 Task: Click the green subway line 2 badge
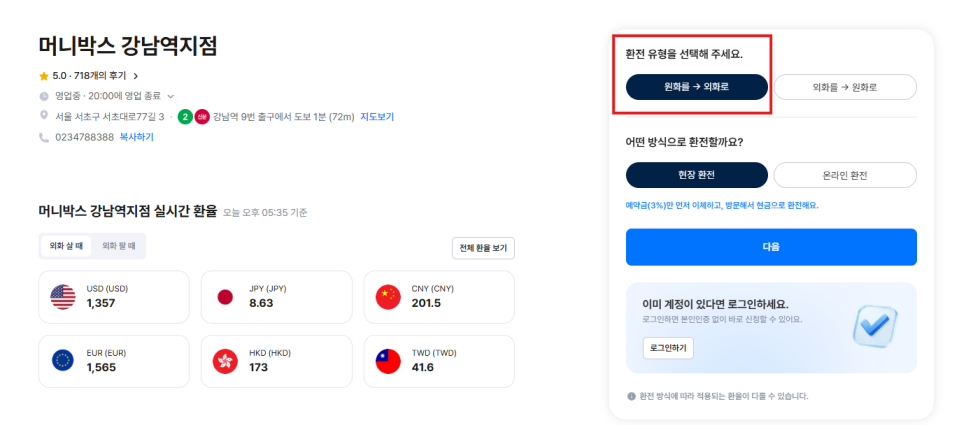[185, 116]
